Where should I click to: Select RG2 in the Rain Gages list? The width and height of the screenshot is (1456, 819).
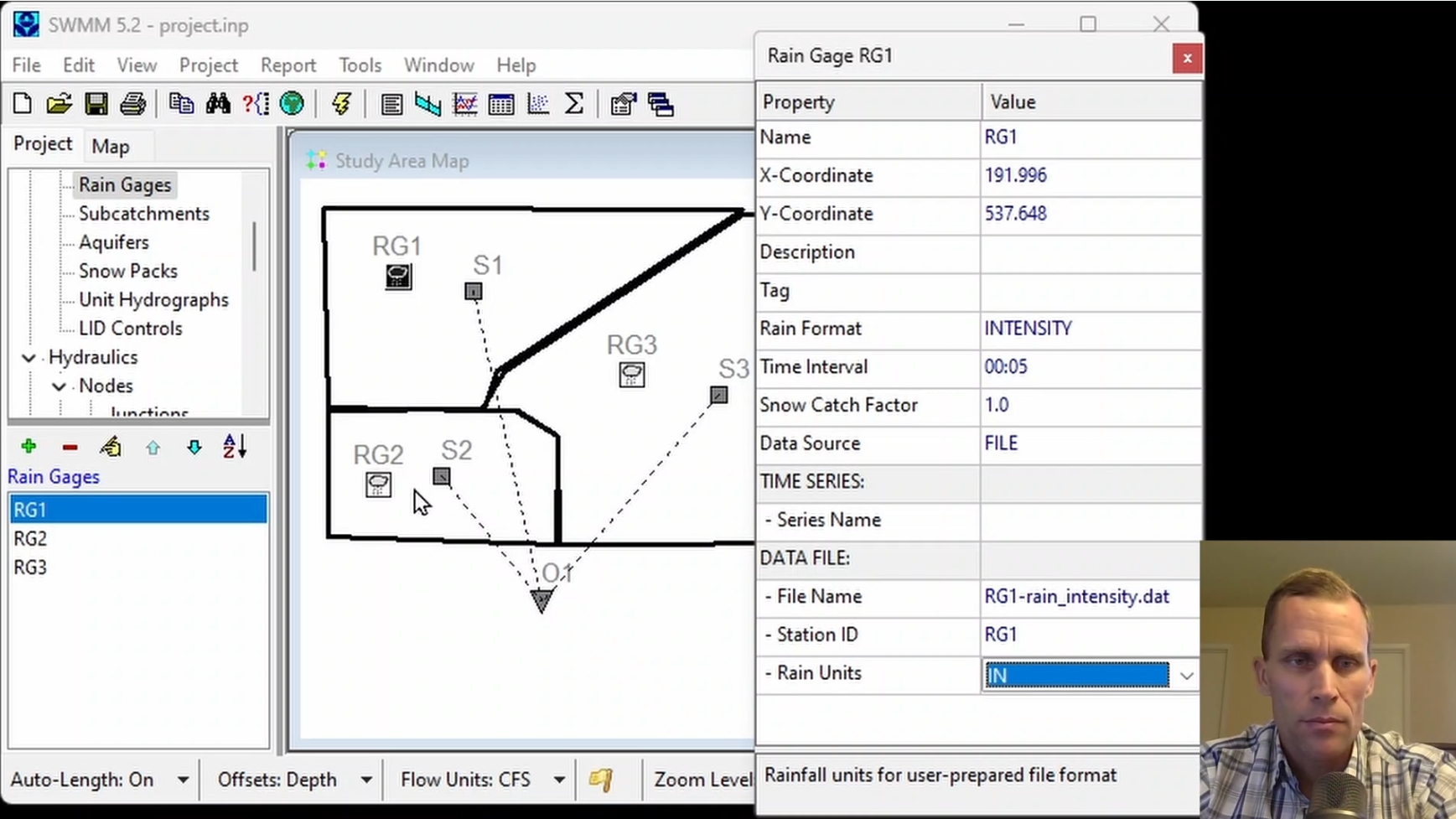pos(138,538)
